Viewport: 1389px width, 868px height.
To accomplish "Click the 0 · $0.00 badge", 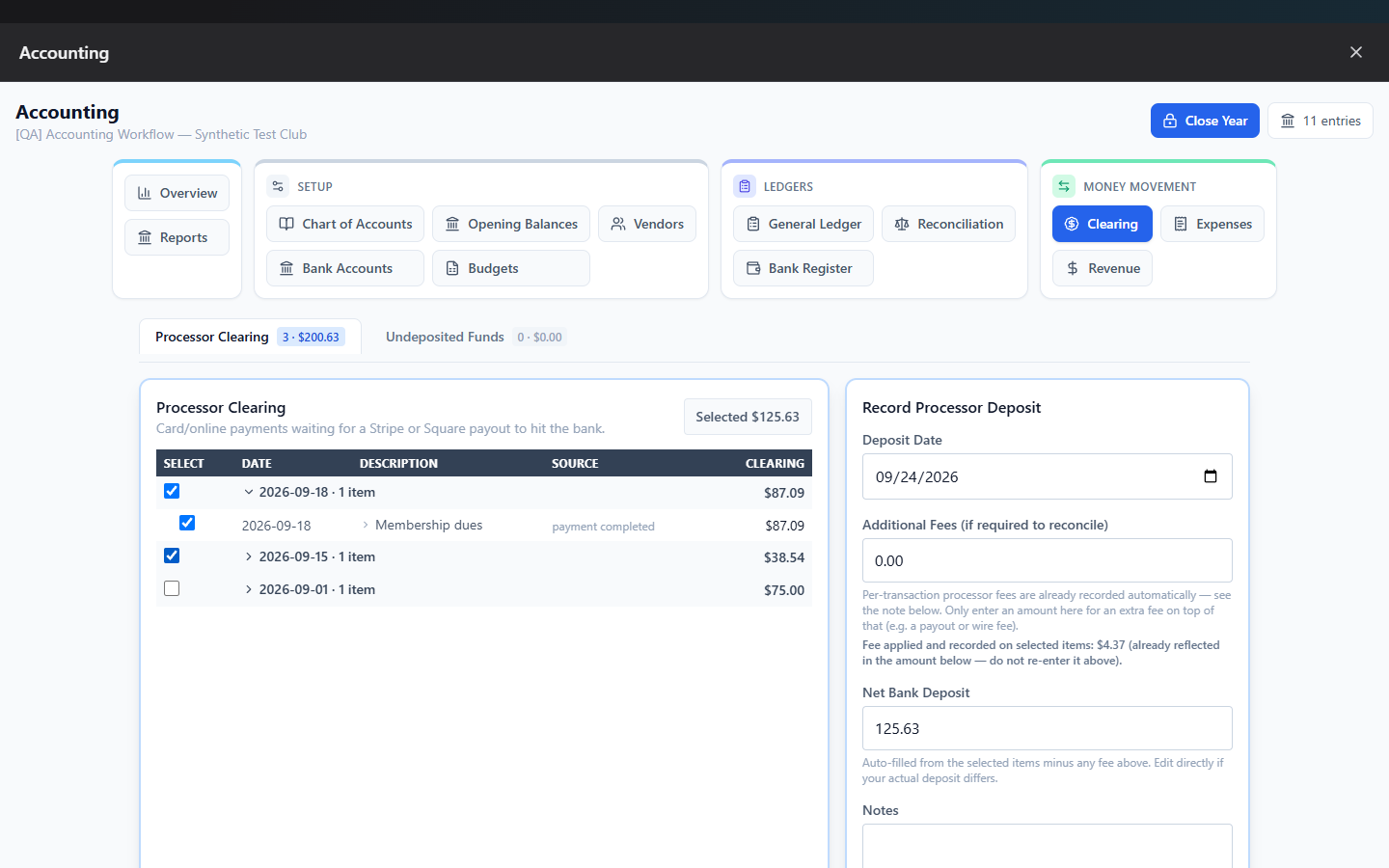I will (539, 337).
